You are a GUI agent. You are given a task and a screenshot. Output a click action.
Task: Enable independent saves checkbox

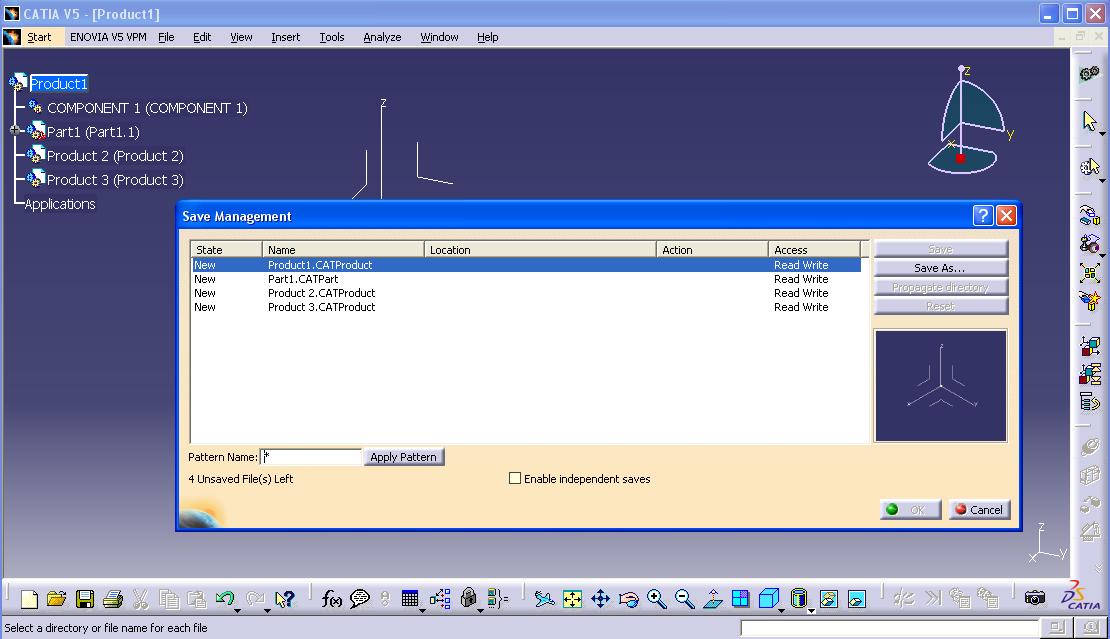[x=515, y=478]
